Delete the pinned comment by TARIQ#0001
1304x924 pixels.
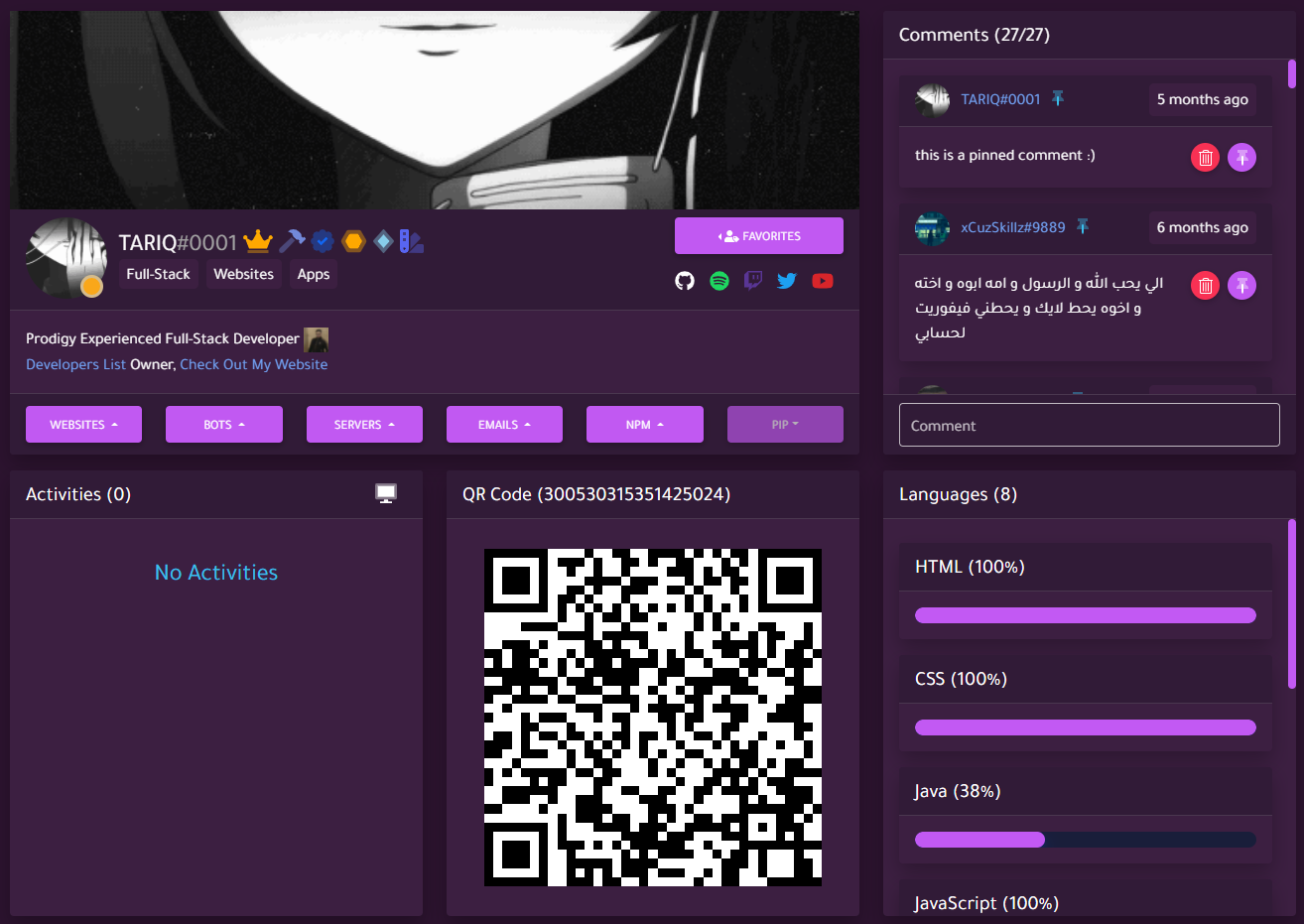tap(1205, 157)
